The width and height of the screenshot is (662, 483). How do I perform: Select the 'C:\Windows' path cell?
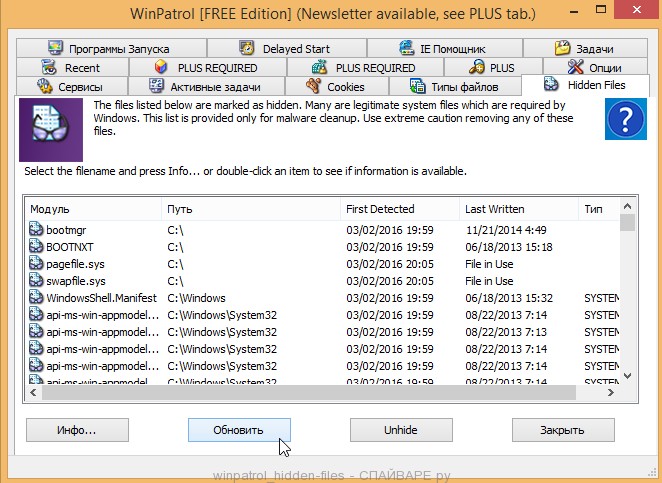pos(196,298)
